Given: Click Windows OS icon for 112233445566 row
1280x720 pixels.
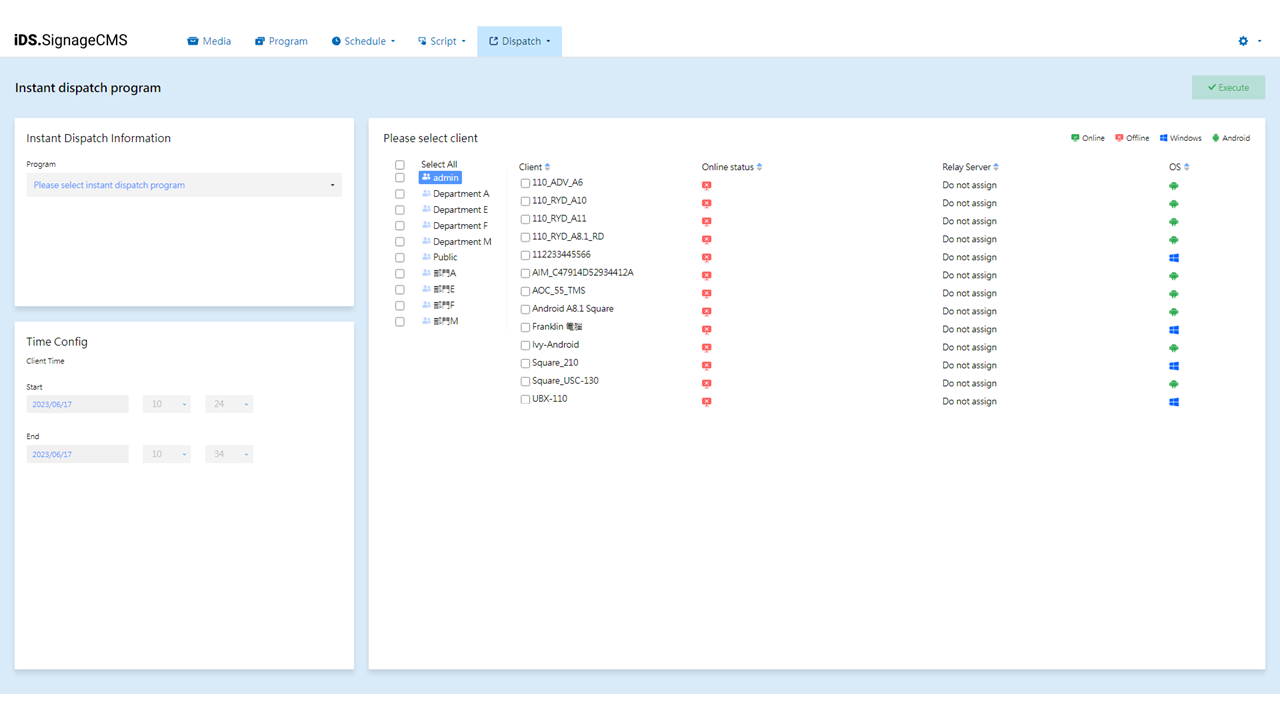Looking at the screenshot, I should click(x=1174, y=258).
